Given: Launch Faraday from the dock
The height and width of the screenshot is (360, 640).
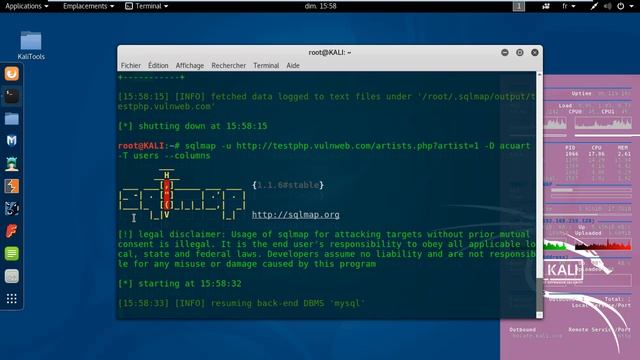Looking at the screenshot, I should click(11, 231).
